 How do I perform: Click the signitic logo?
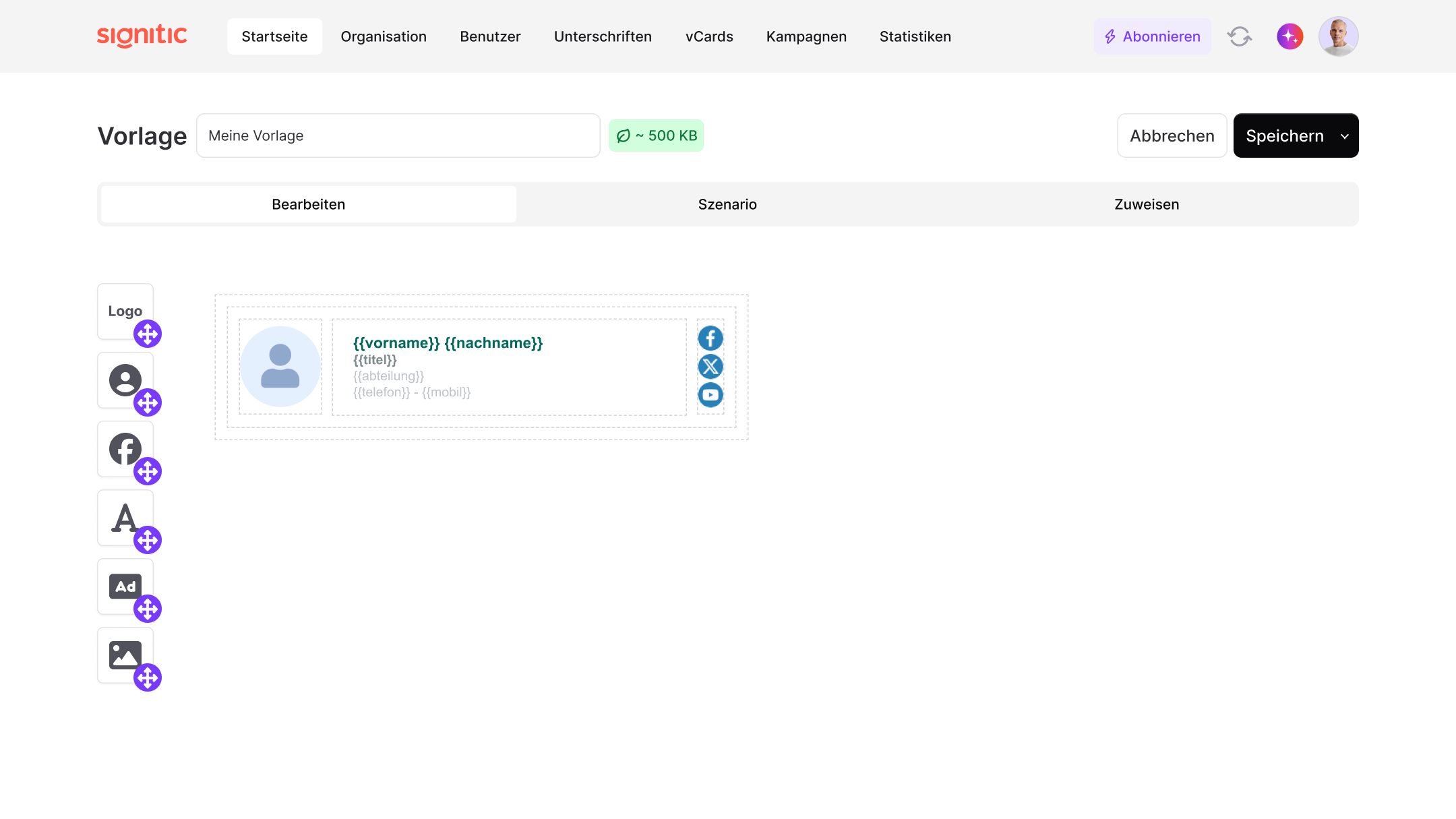142,36
